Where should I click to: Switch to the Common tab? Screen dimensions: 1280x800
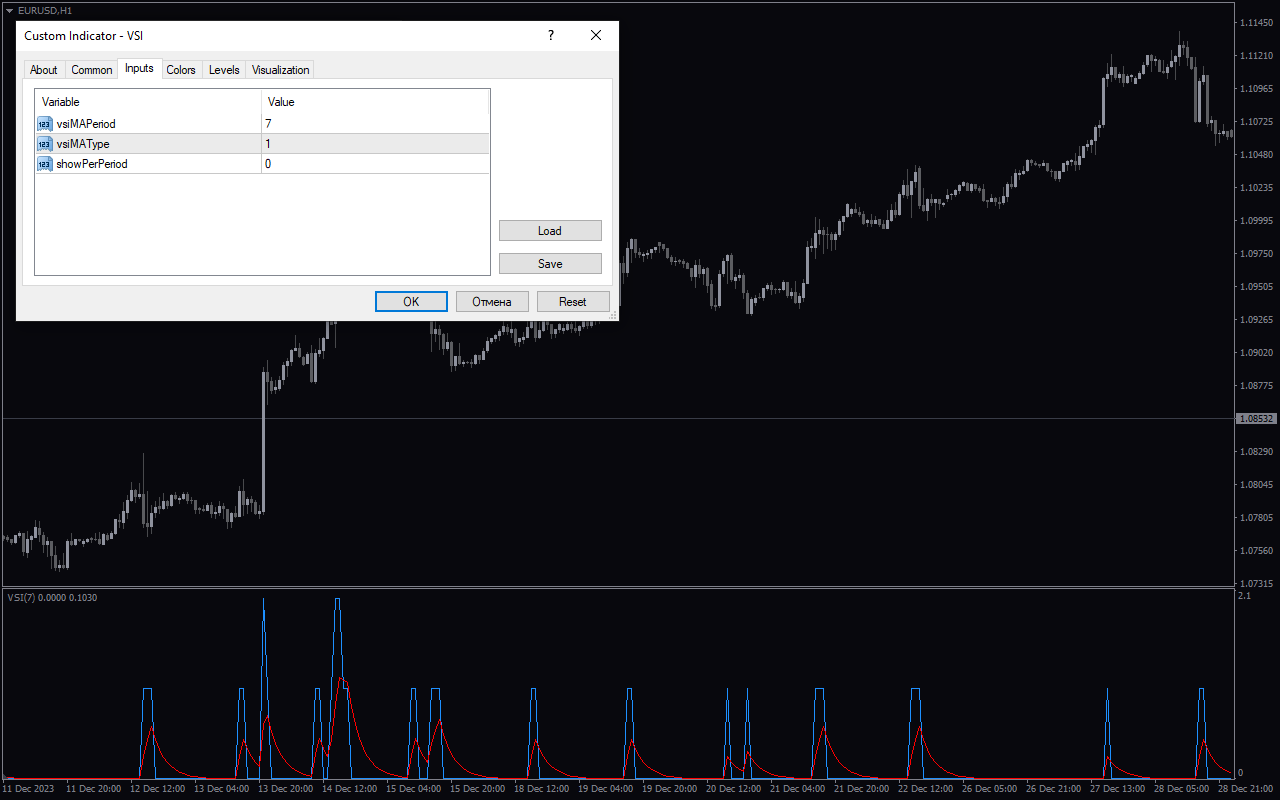click(92, 70)
